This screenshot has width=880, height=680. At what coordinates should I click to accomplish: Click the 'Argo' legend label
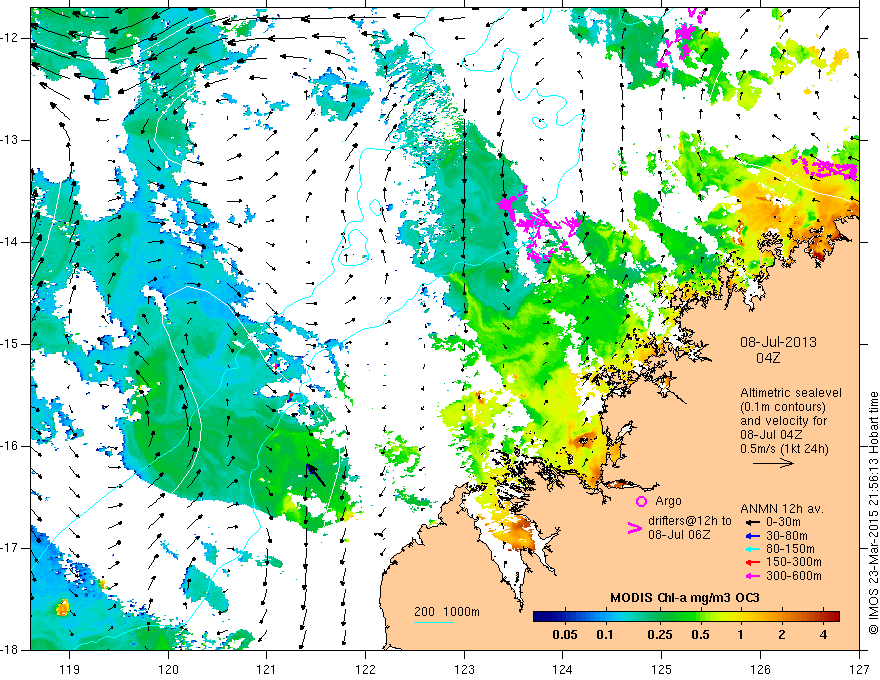(x=668, y=501)
